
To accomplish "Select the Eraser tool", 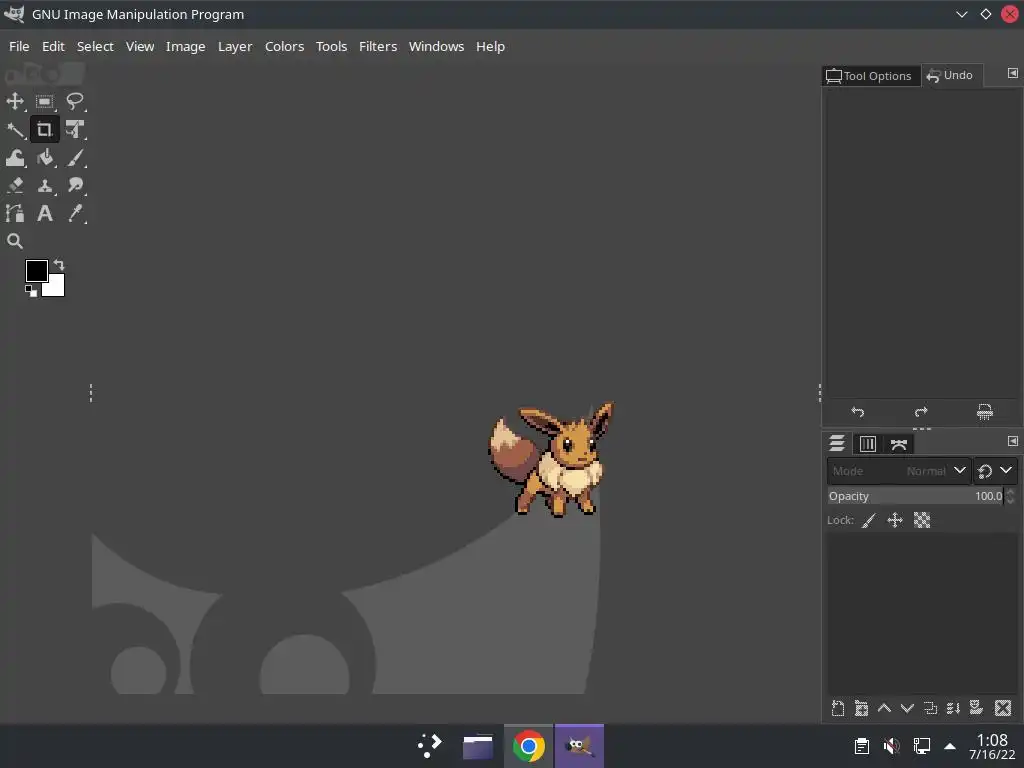I will (15, 185).
